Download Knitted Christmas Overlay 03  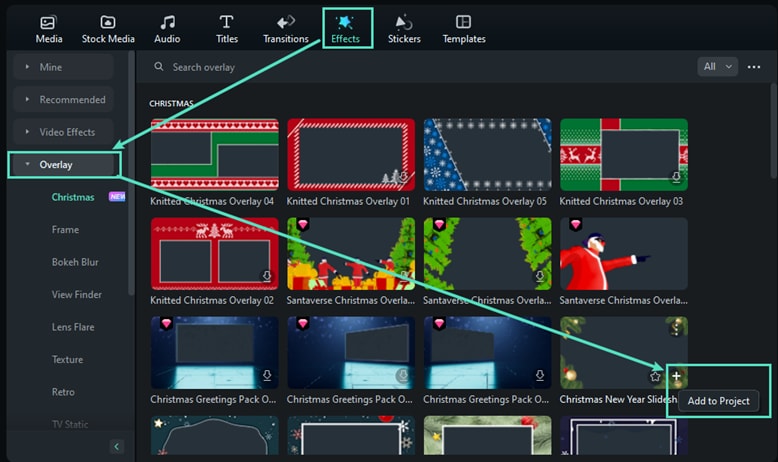676,177
